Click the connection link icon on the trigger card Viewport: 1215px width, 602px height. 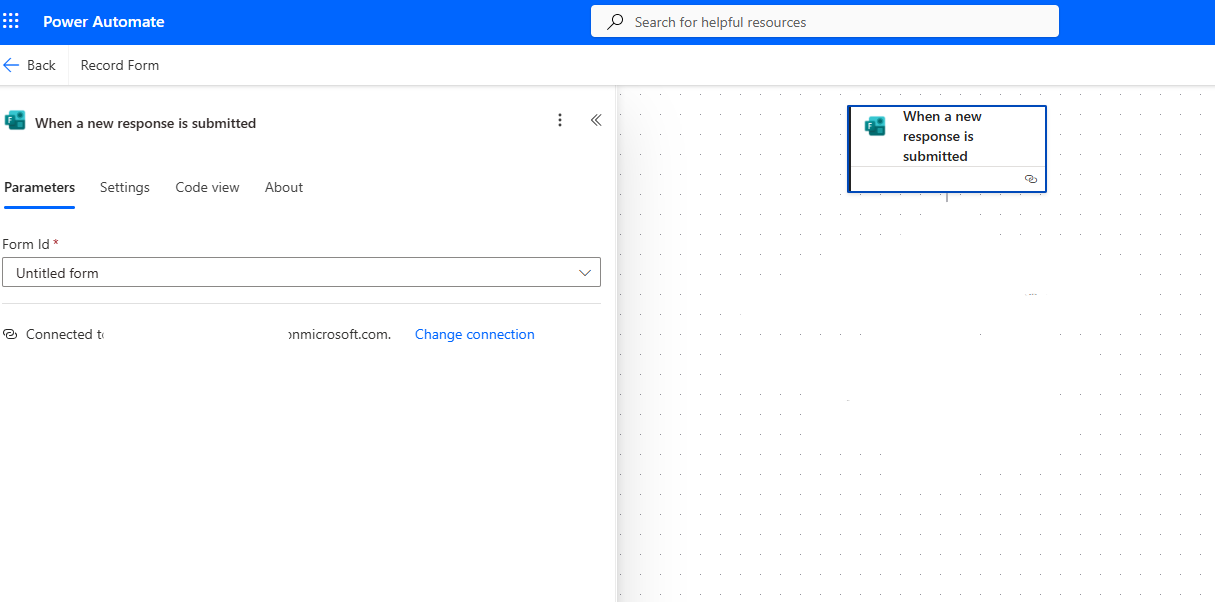[x=1030, y=179]
